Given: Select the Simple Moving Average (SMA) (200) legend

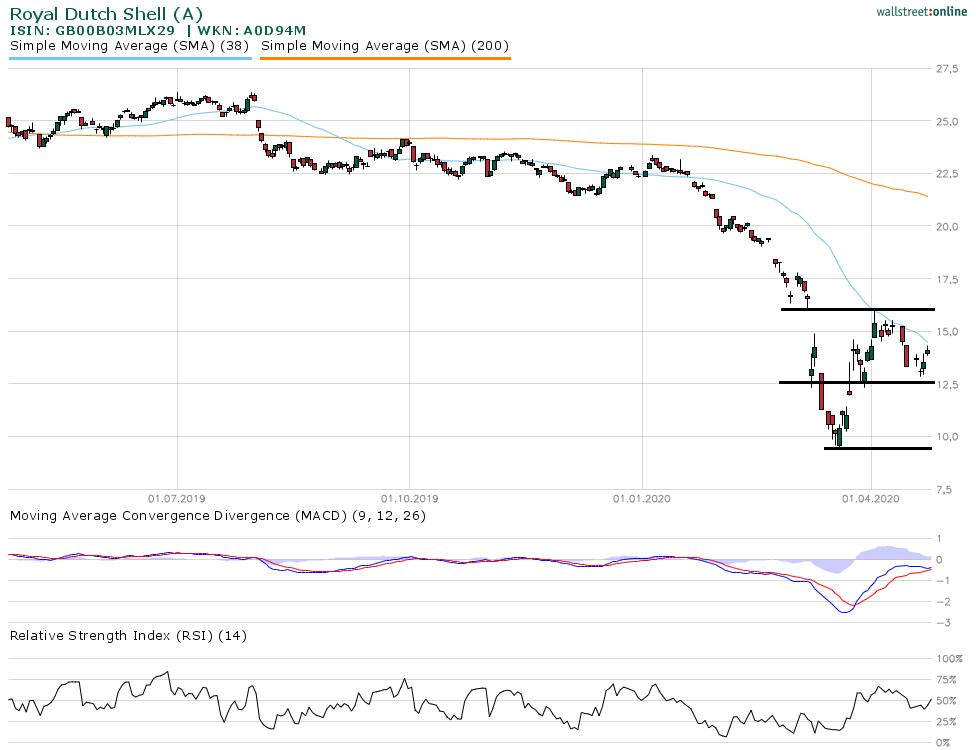Looking at the screenshot, I should (385, 45).
